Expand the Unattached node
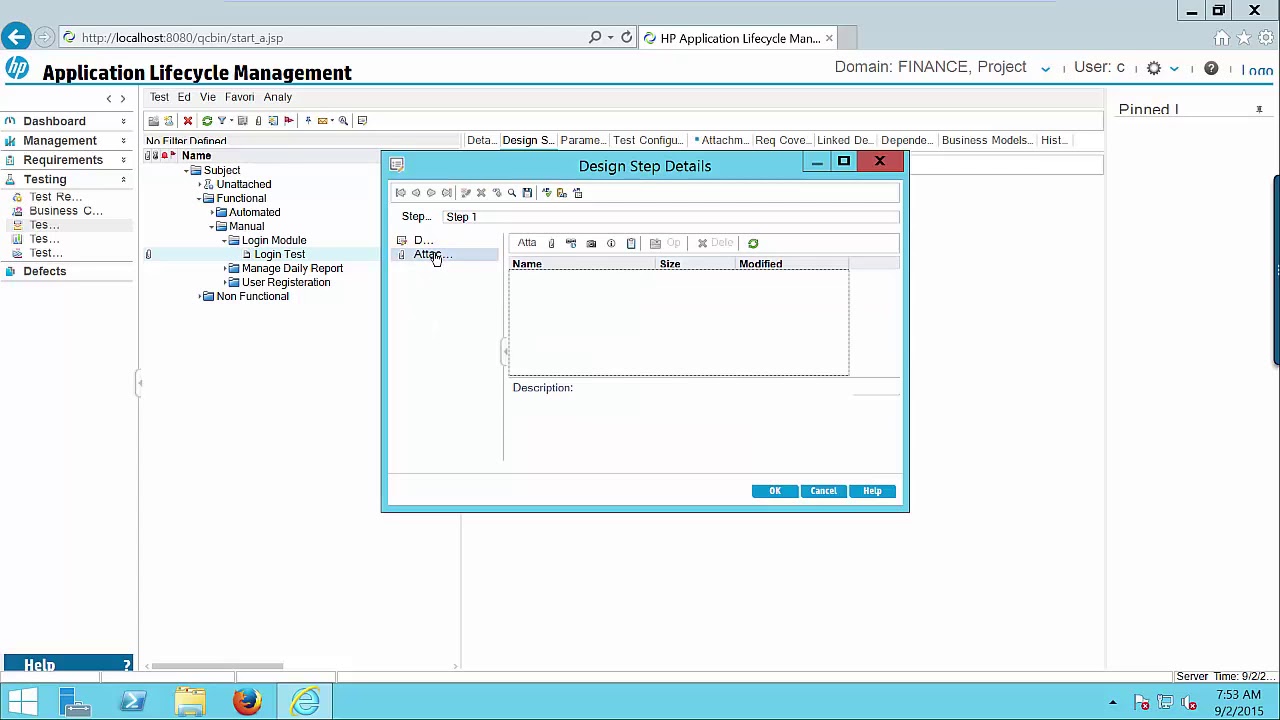Viewport: 1280px width, 720px height. [x=198, y=185]
